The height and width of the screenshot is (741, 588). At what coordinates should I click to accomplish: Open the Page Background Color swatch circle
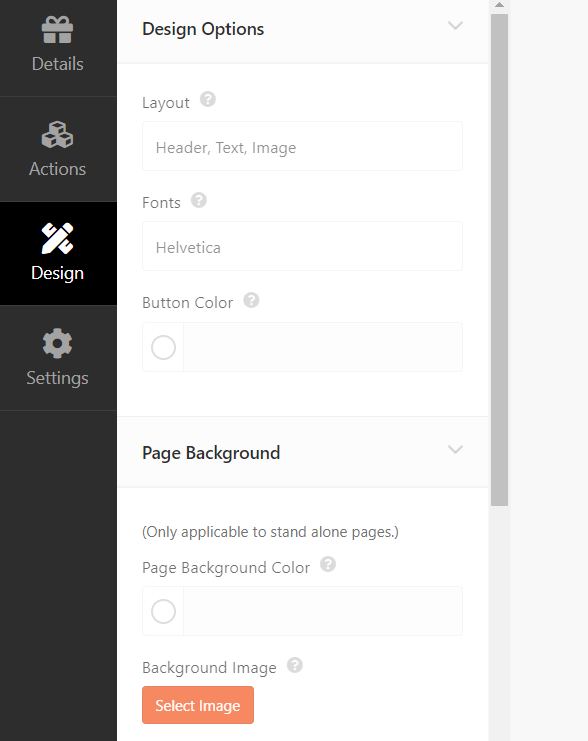164,612
